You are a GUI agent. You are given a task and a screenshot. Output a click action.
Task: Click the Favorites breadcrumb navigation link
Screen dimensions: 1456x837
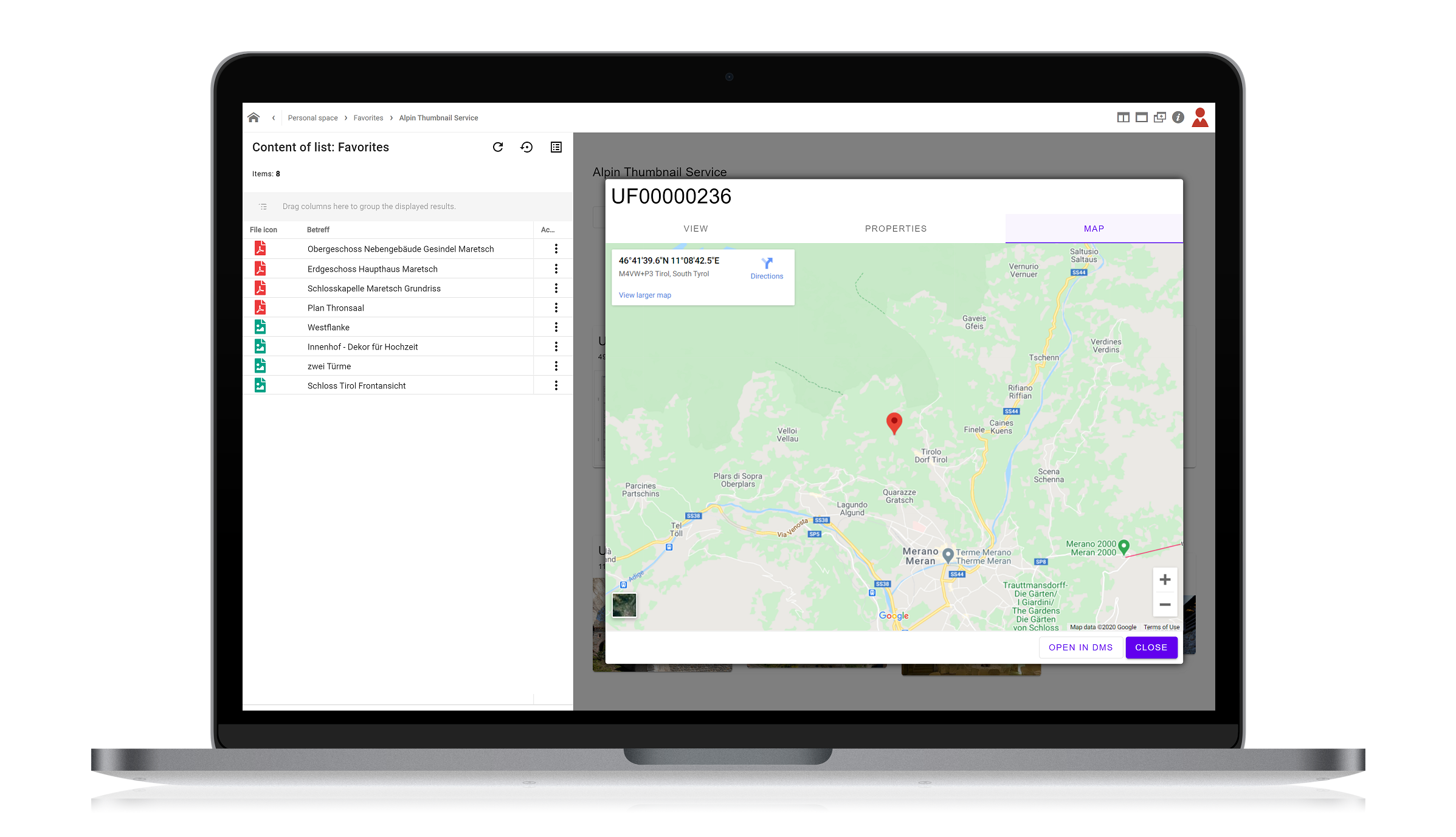tap(367, 118)
